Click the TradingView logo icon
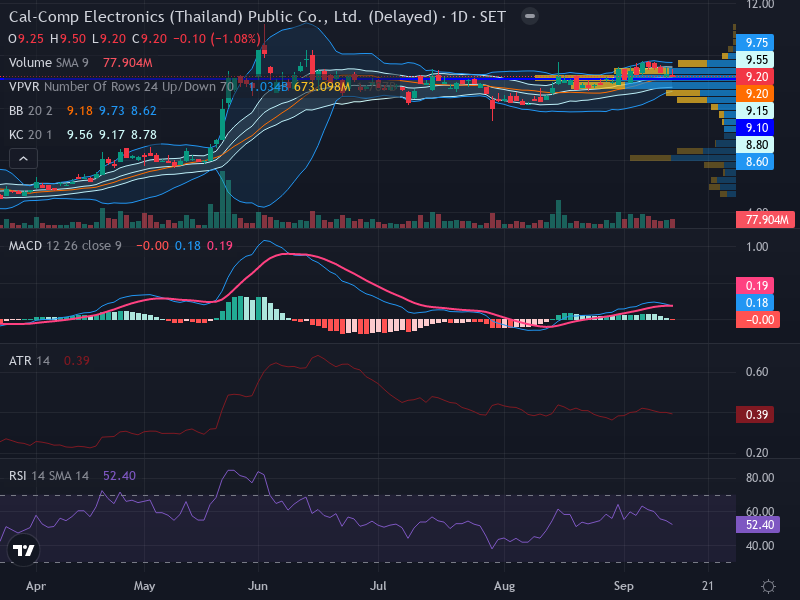Image resolution: width=800 pixels, height=600 pixels. click(23, 550)
